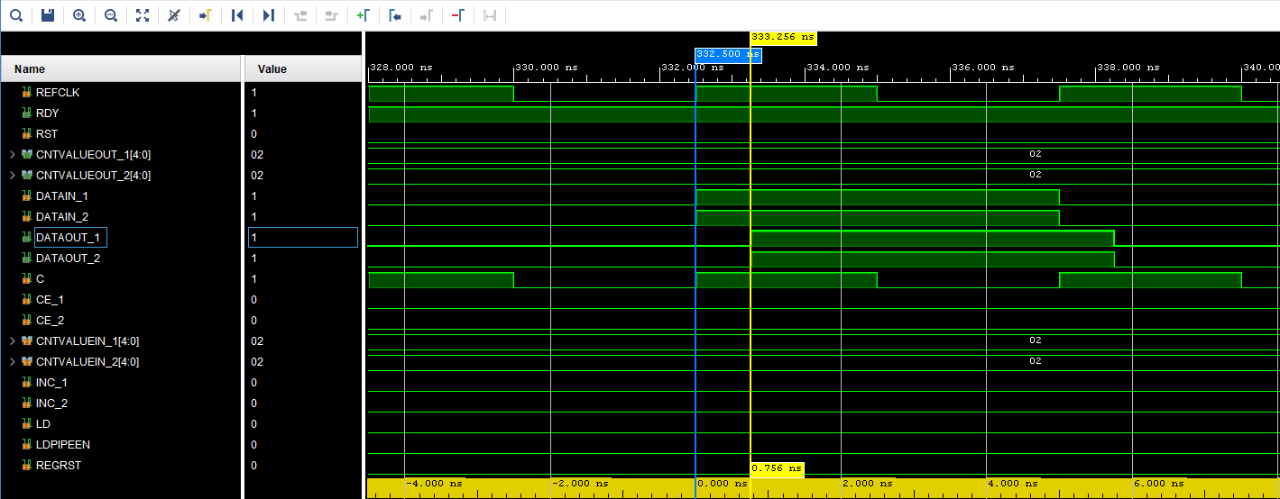1280x499 pixels.
Task: Click the 333.256 ns yellow cursor label
Action: pos(783,37)
